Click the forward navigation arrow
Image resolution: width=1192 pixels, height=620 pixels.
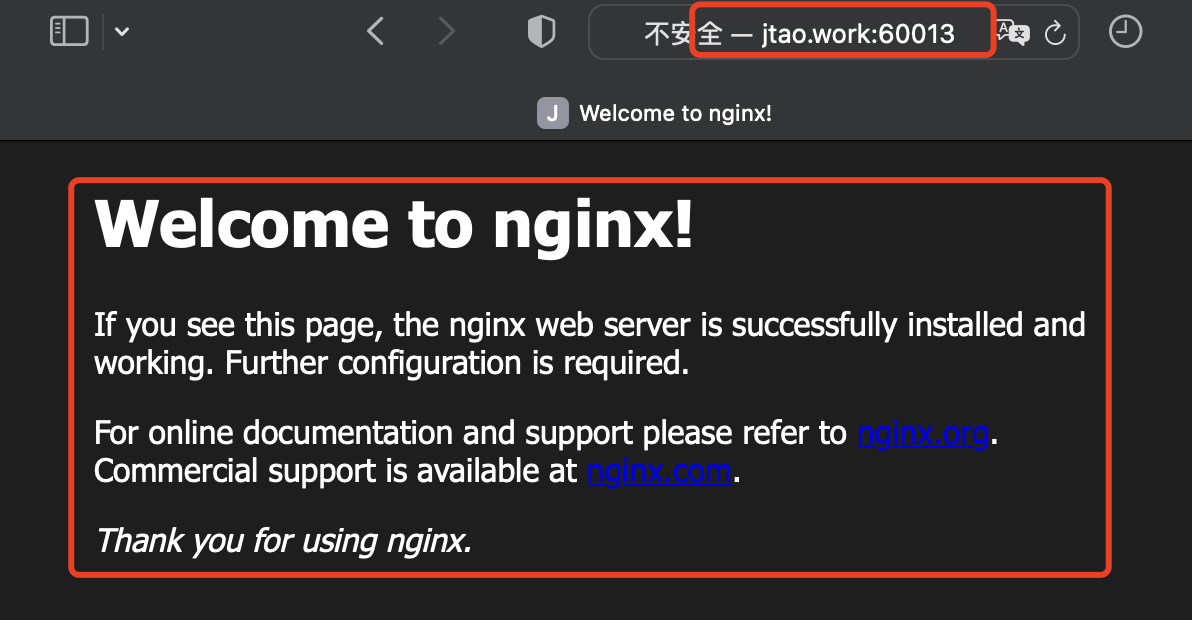point(446,32)
